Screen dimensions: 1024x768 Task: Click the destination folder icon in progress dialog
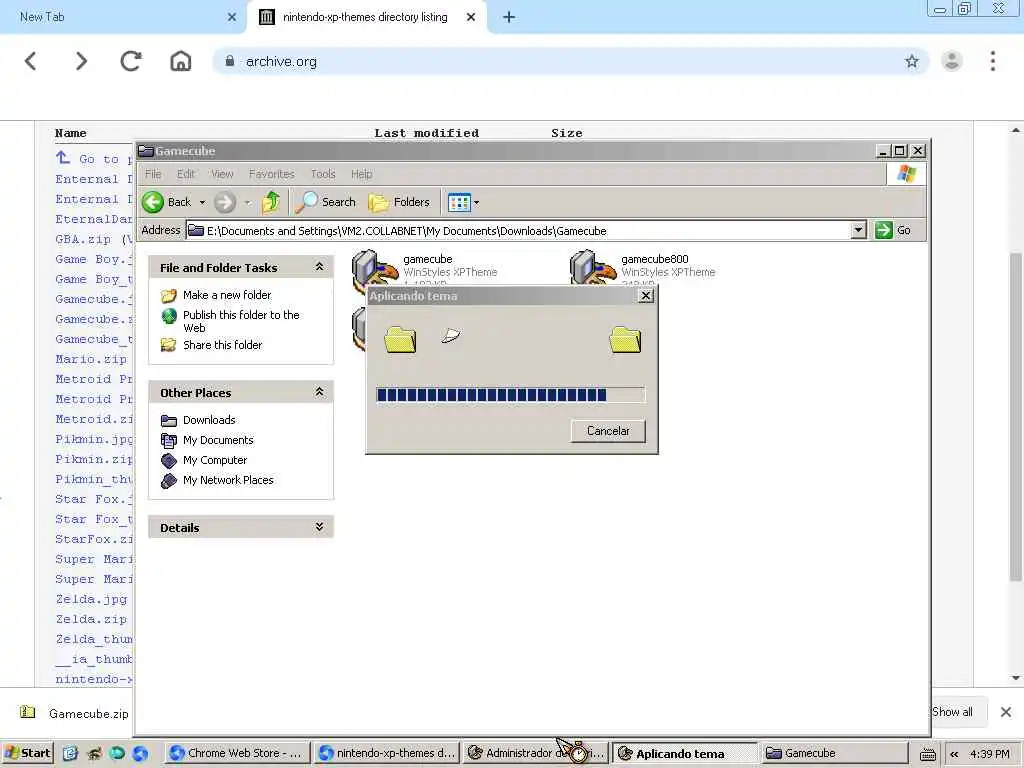[x=625, y=340]
